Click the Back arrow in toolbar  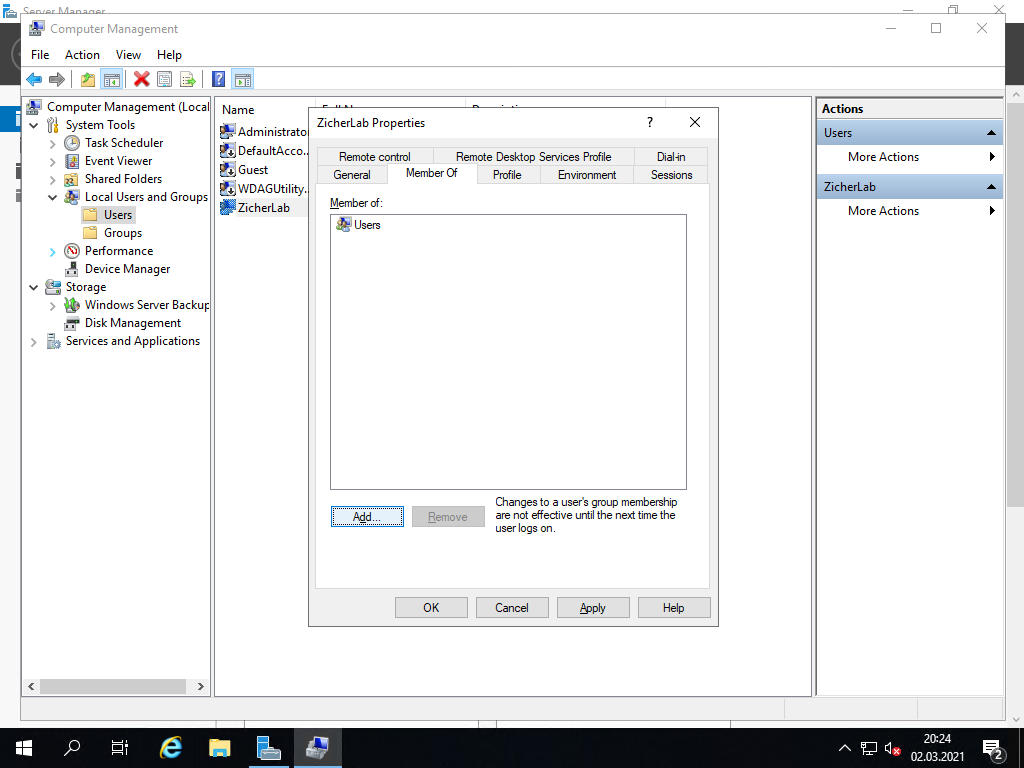point(34,80)
